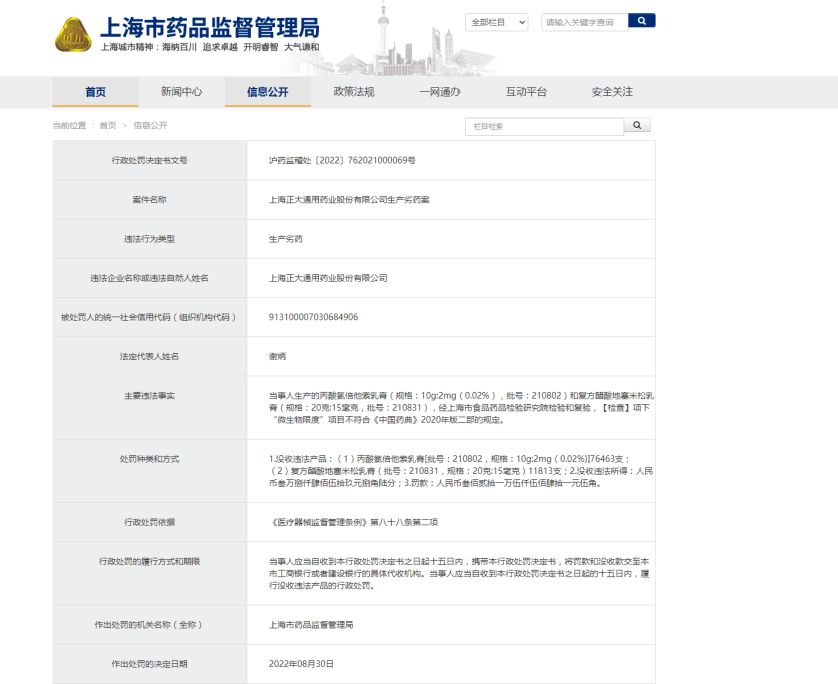Screen dimensions: 838x684
Task: Open the 首页 navigation tab
Action: pos(96,92)
